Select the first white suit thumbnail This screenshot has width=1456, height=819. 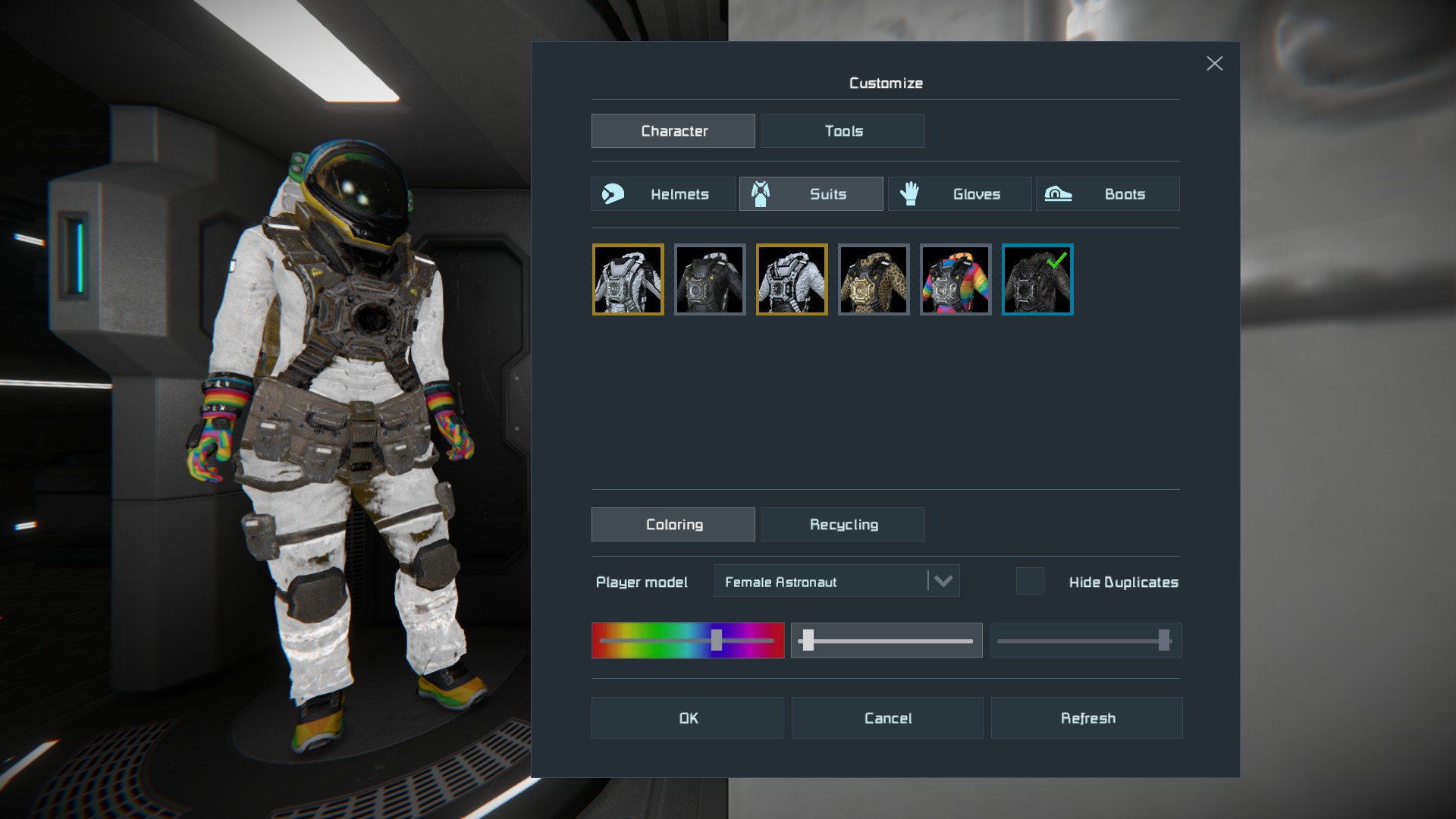point(628,279)
